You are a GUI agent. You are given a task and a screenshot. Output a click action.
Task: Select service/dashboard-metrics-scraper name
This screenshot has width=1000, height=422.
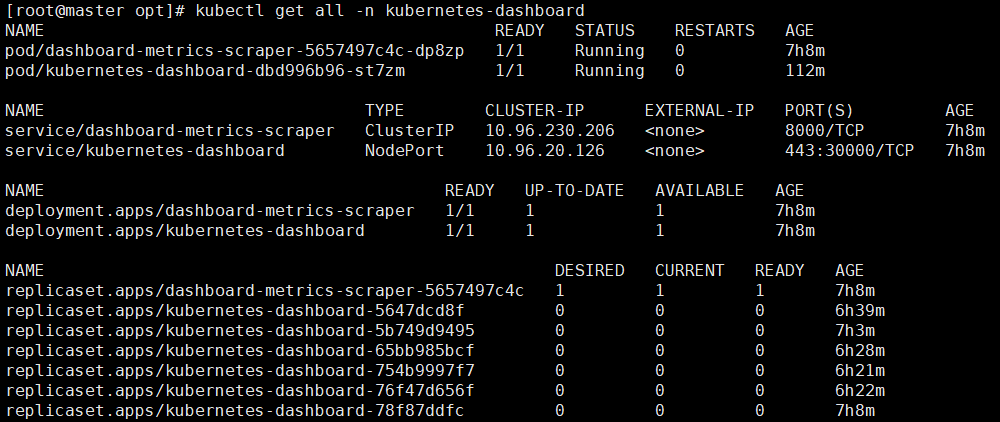coord(170,131)
